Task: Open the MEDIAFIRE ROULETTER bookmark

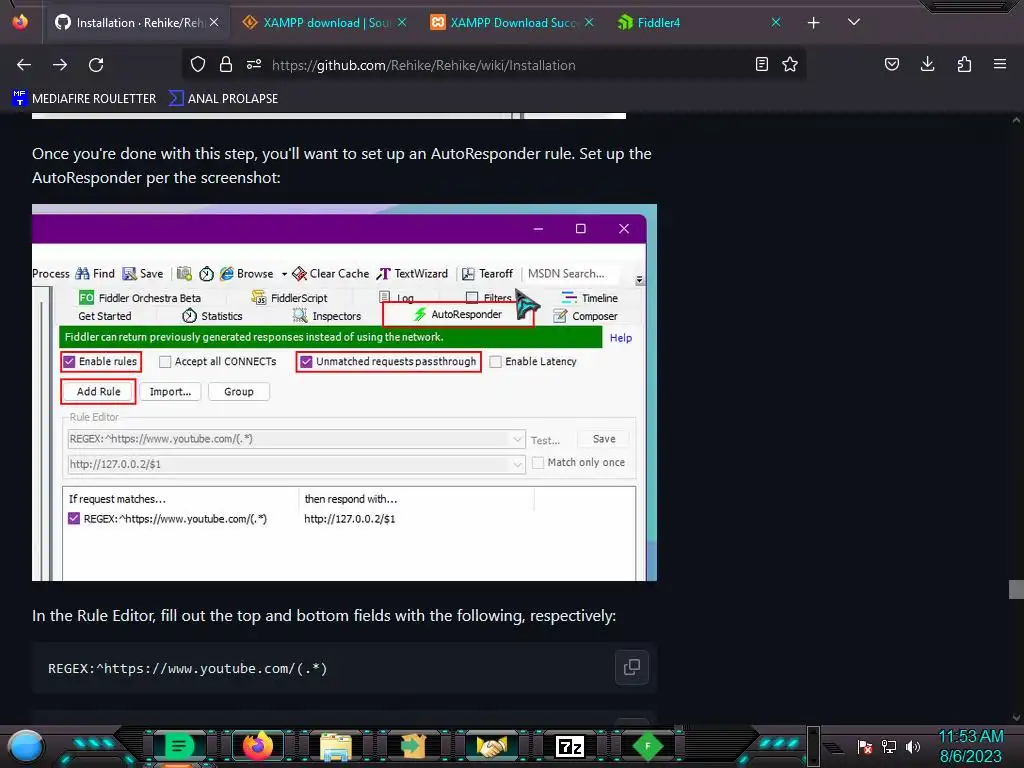Action: (x=84, y=98)
